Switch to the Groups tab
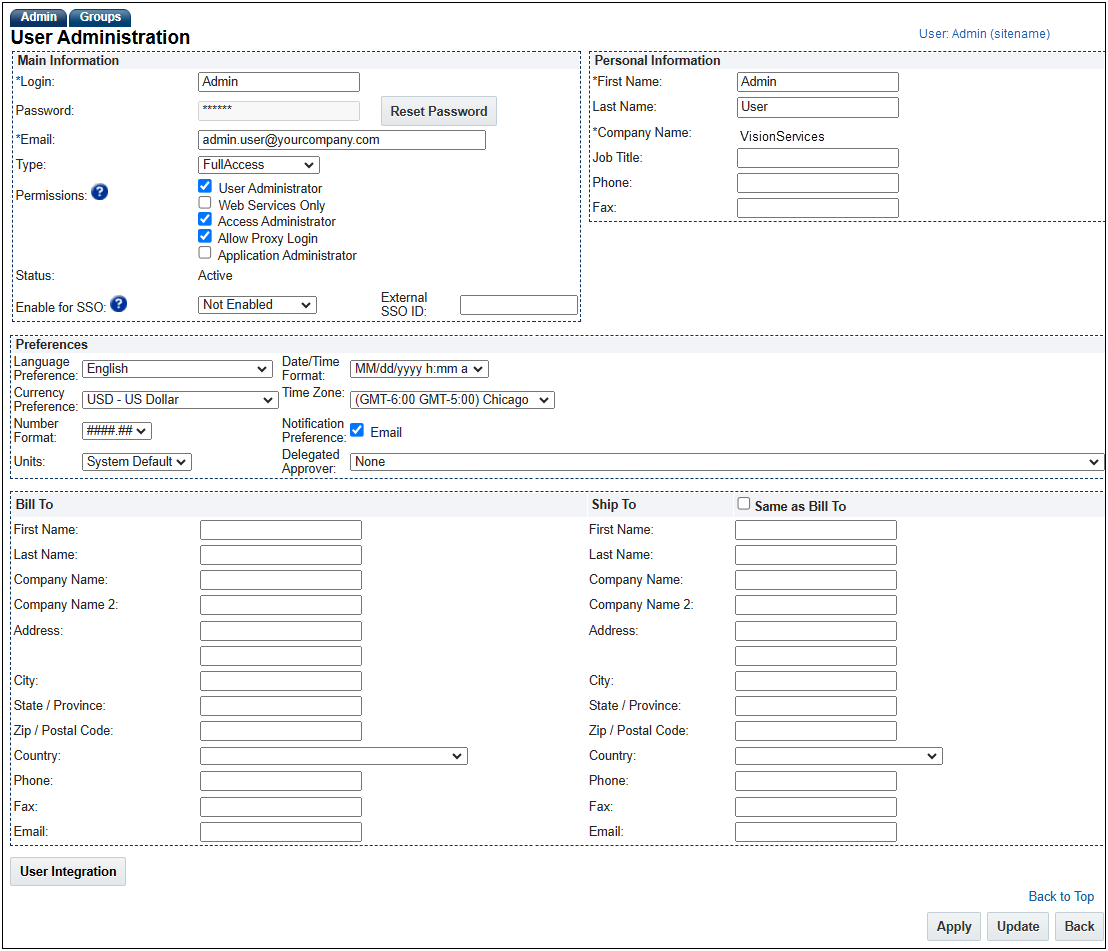Image resolution: width=1108 pixels, height=951 pixels. coord(100,17)
